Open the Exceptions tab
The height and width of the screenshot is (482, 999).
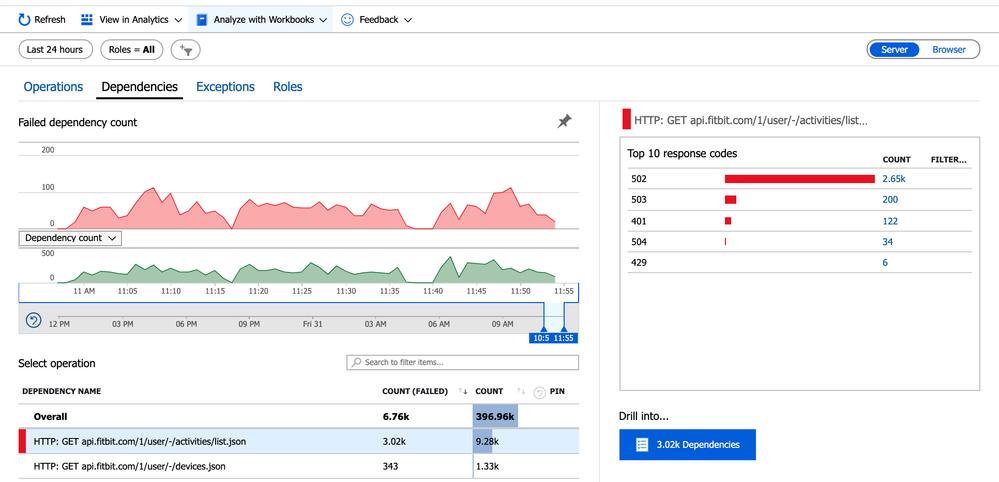[226, 87]
